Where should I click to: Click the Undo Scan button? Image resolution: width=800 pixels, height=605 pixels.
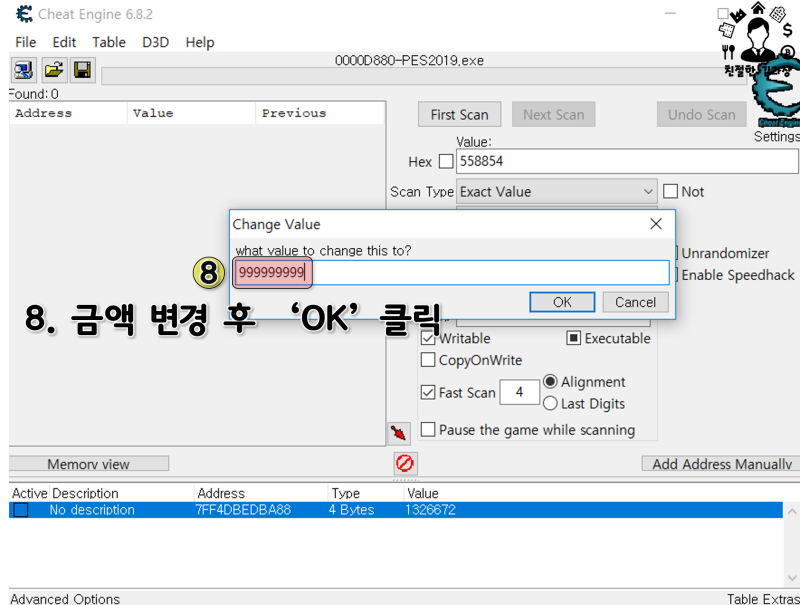[702, 115]
